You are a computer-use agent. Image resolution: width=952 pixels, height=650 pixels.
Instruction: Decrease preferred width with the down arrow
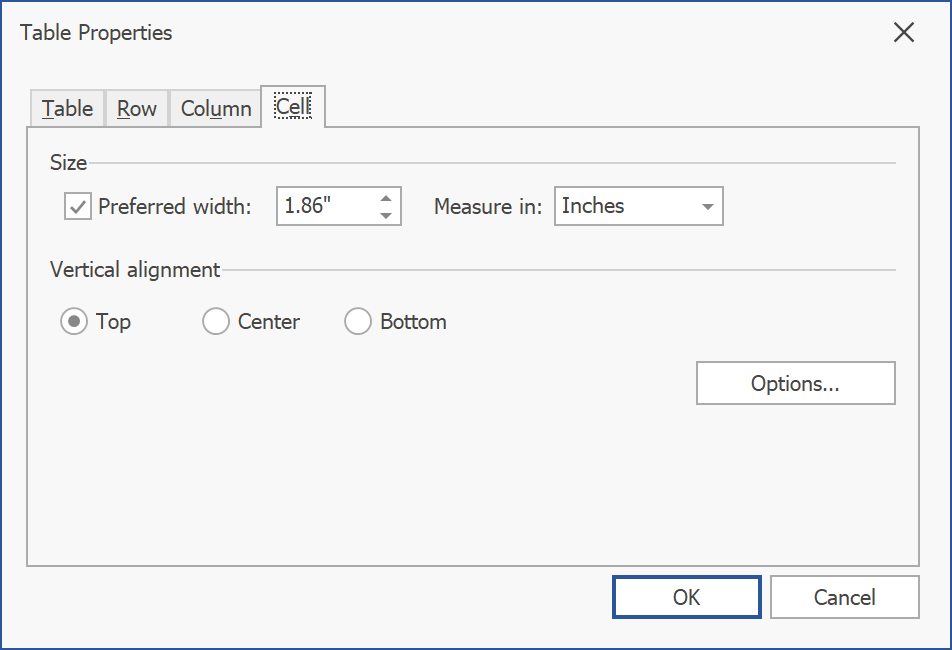coord(386,216)
